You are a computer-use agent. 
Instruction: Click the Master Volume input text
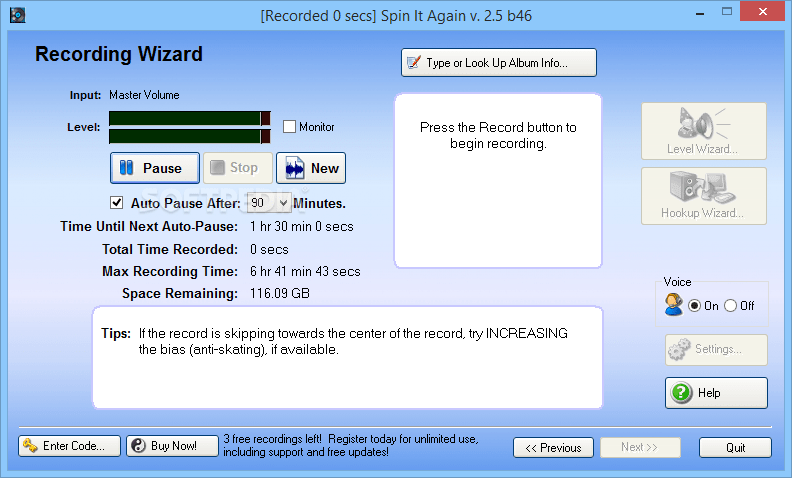[144, 95]
